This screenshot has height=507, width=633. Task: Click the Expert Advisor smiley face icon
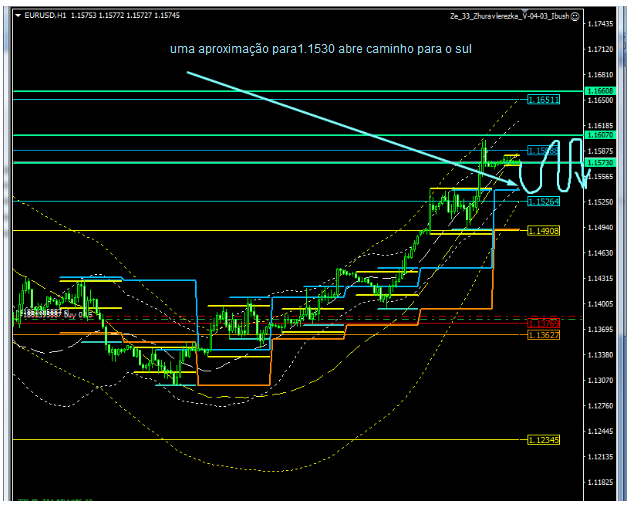click(576, 16)
